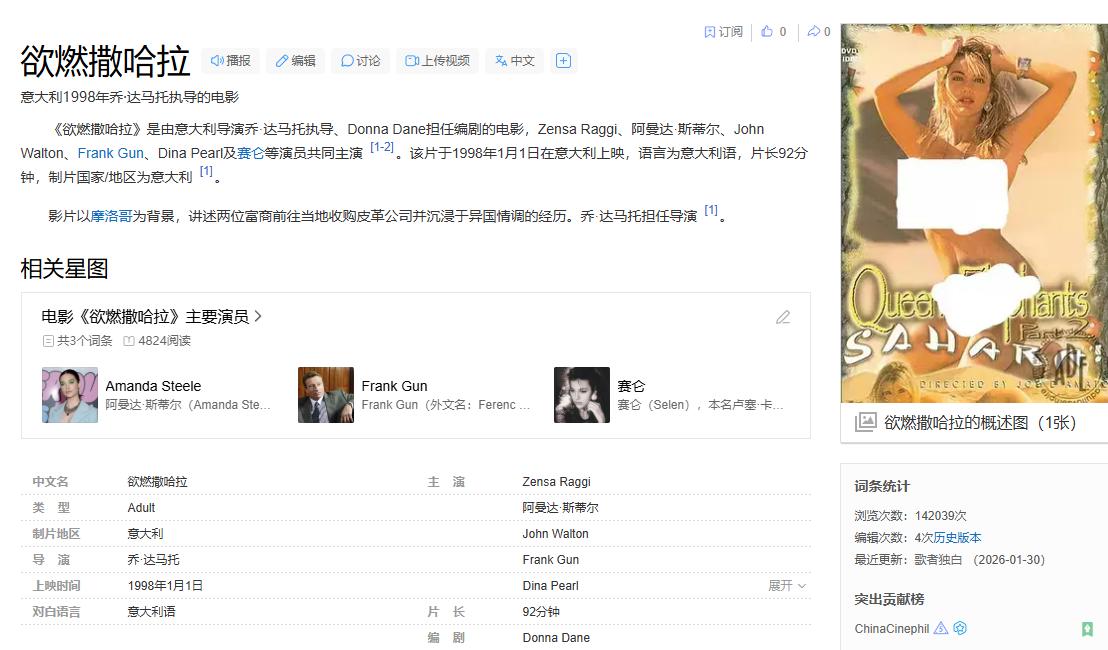1108x650 pixels.
Task: Open the Frank Gun link in the intro
Action: pos(110,153)
